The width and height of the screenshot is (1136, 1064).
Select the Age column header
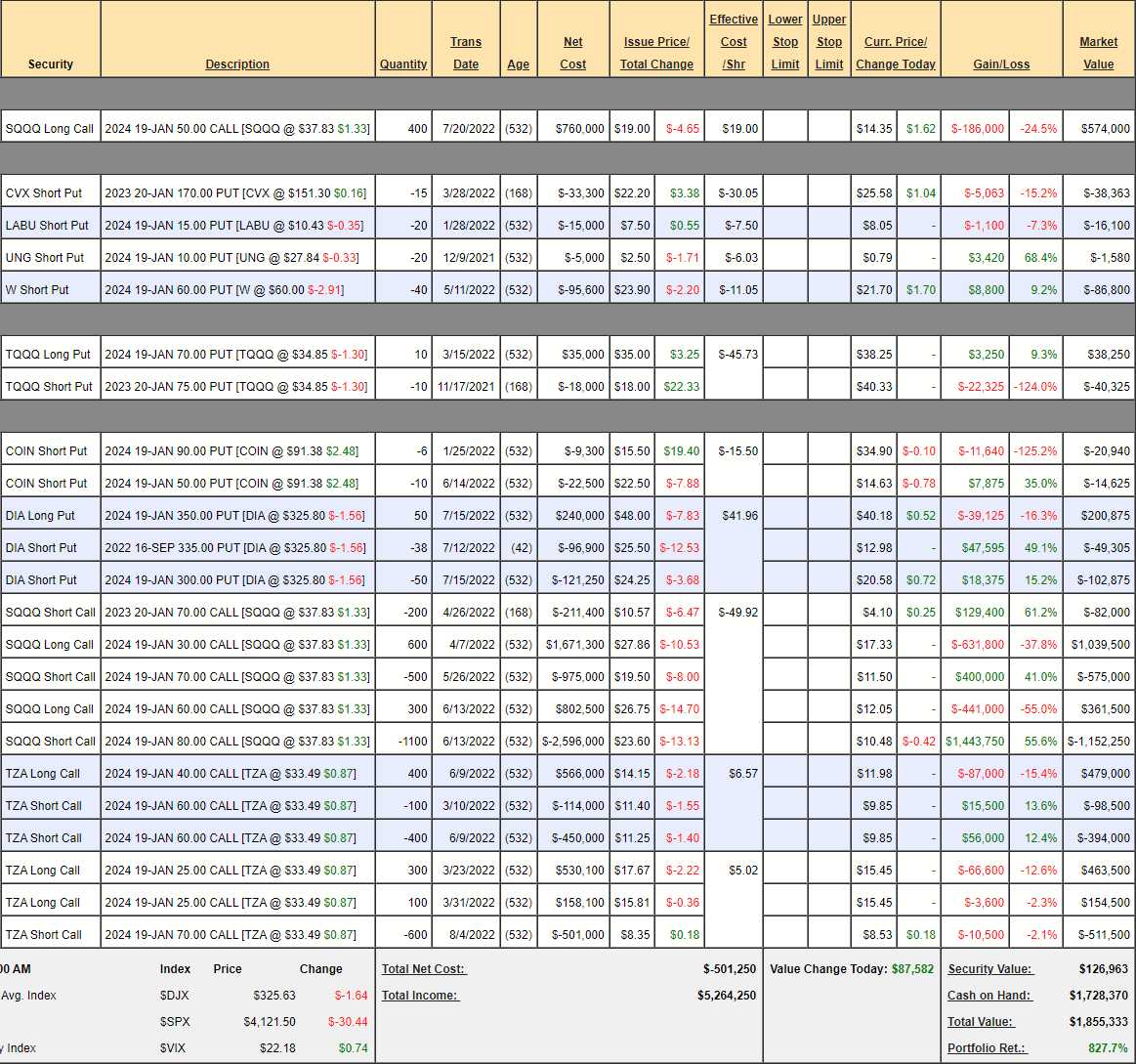(519, 64)
